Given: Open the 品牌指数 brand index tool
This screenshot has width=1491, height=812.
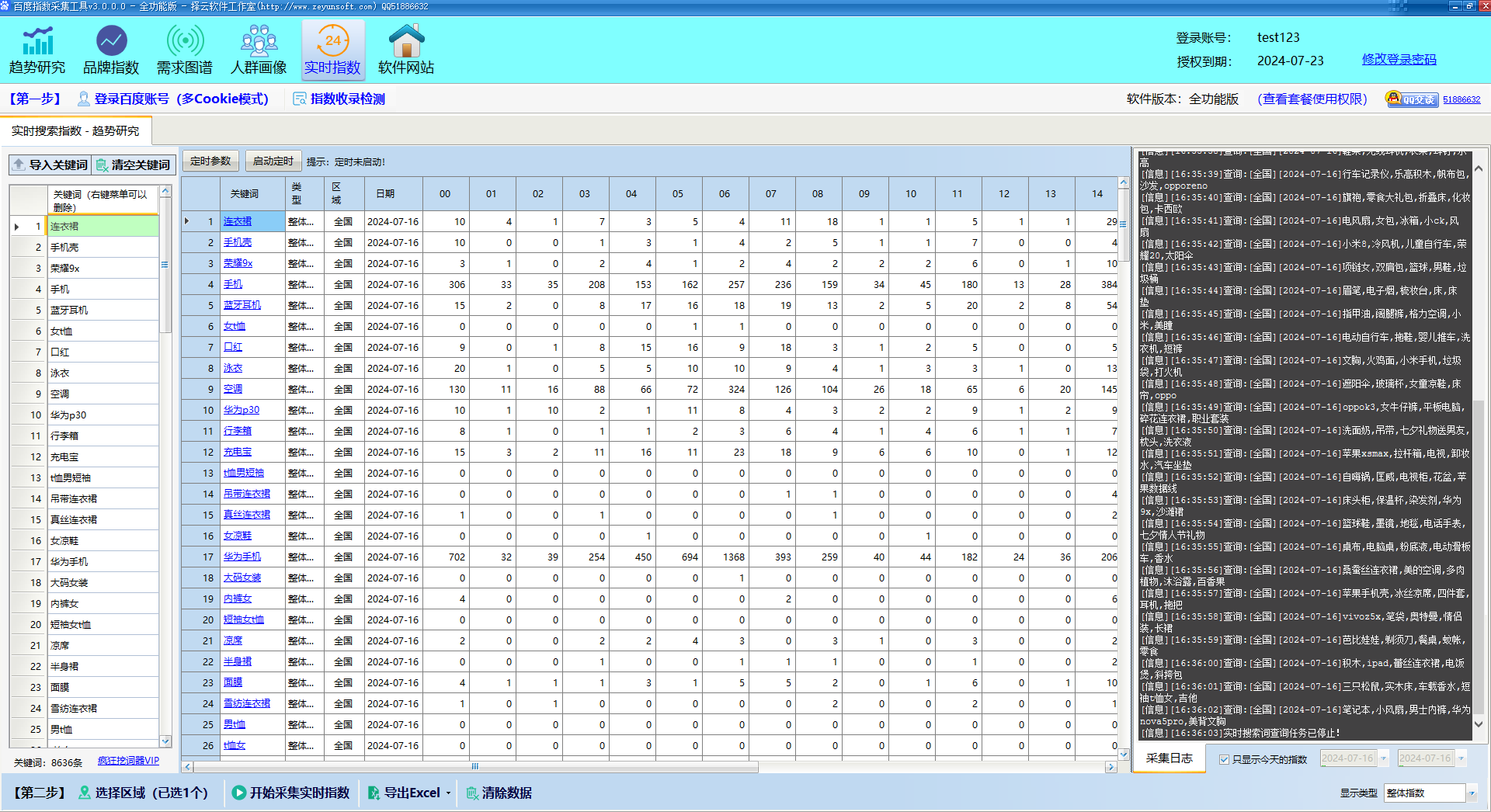Looking at the screenshot, I should pos(111,50).
